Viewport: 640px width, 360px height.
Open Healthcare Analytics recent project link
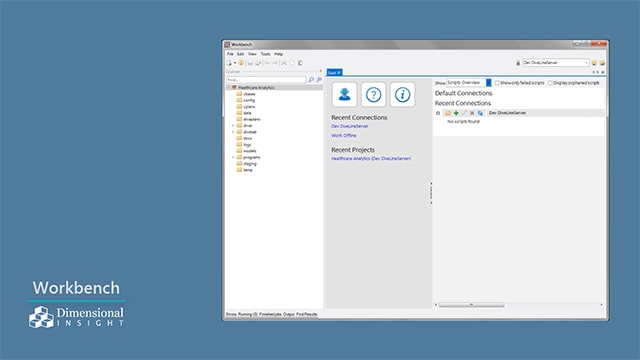pos(371,158)
